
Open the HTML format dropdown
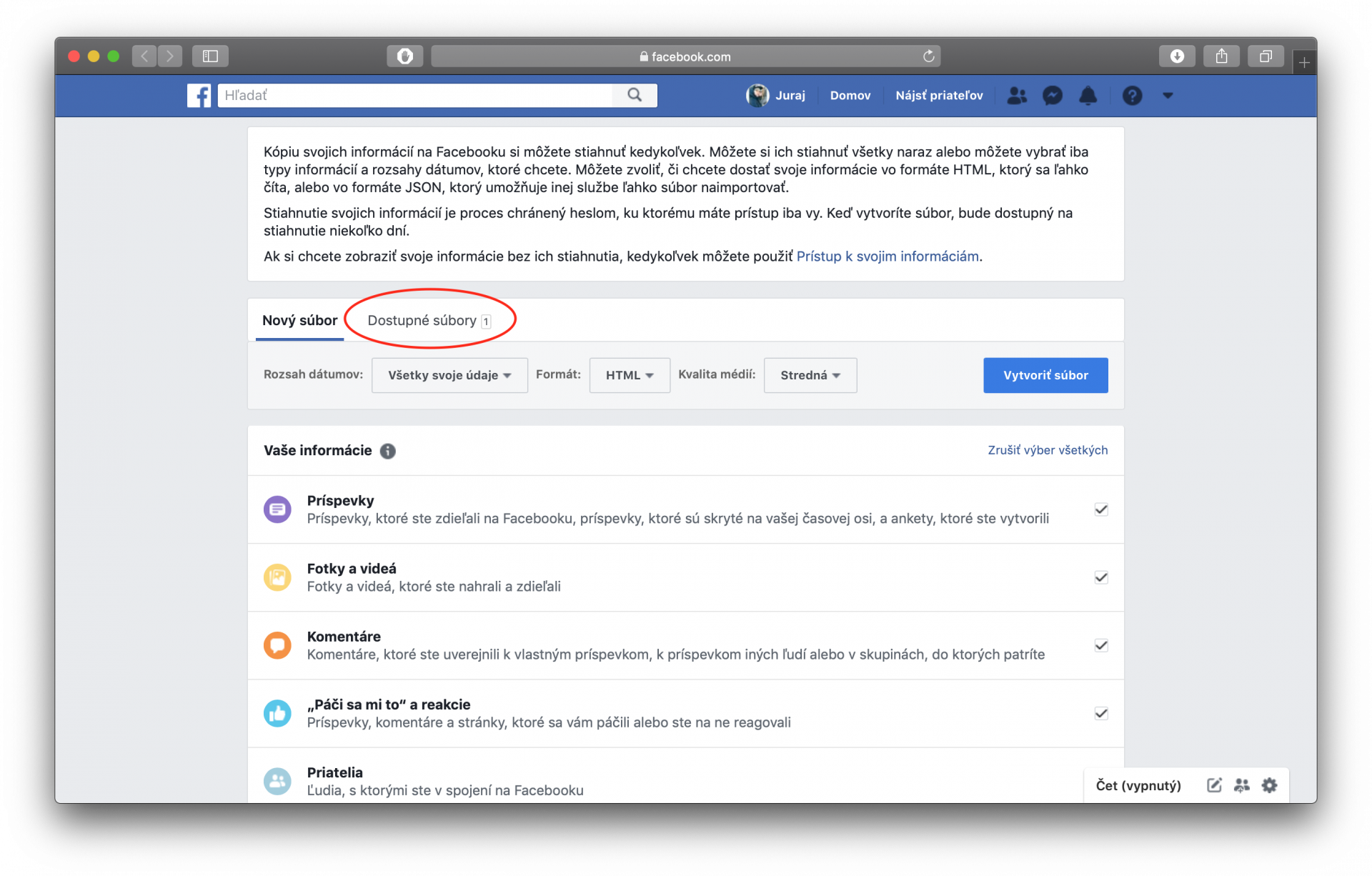pyautogui.click(x=630, y=375)
